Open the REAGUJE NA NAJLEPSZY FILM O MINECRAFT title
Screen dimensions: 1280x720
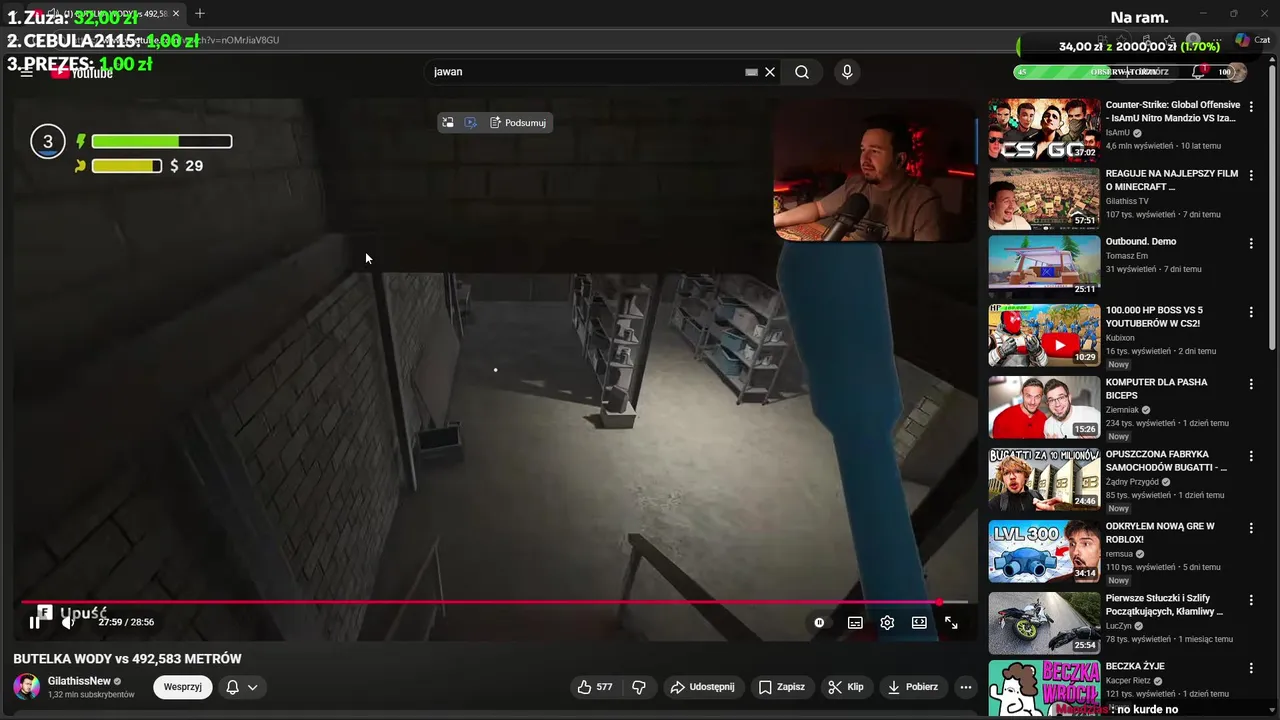(1172, 180)
